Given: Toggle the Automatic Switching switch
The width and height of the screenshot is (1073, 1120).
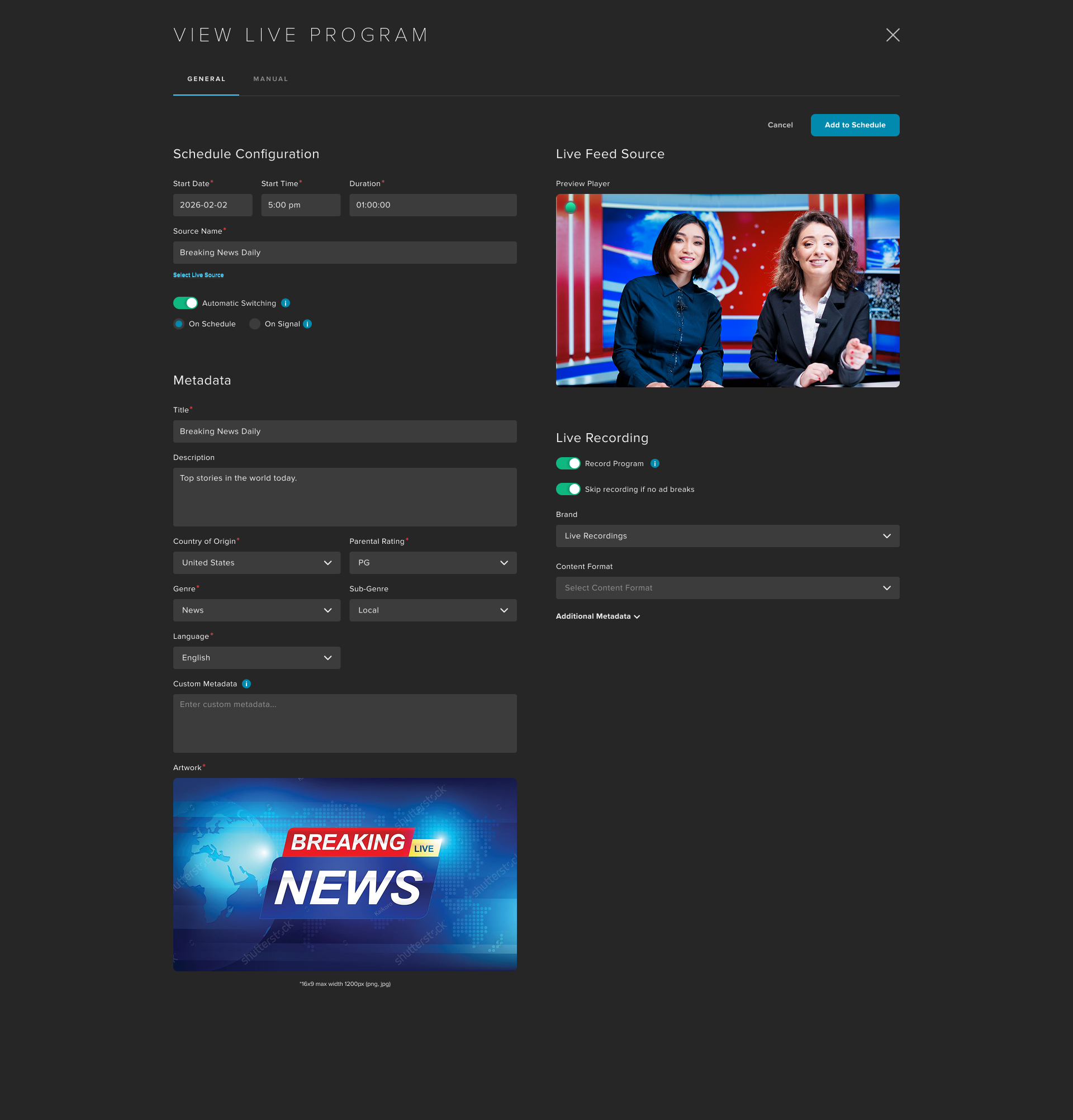Looking at the screenshot, I should 186,303.
